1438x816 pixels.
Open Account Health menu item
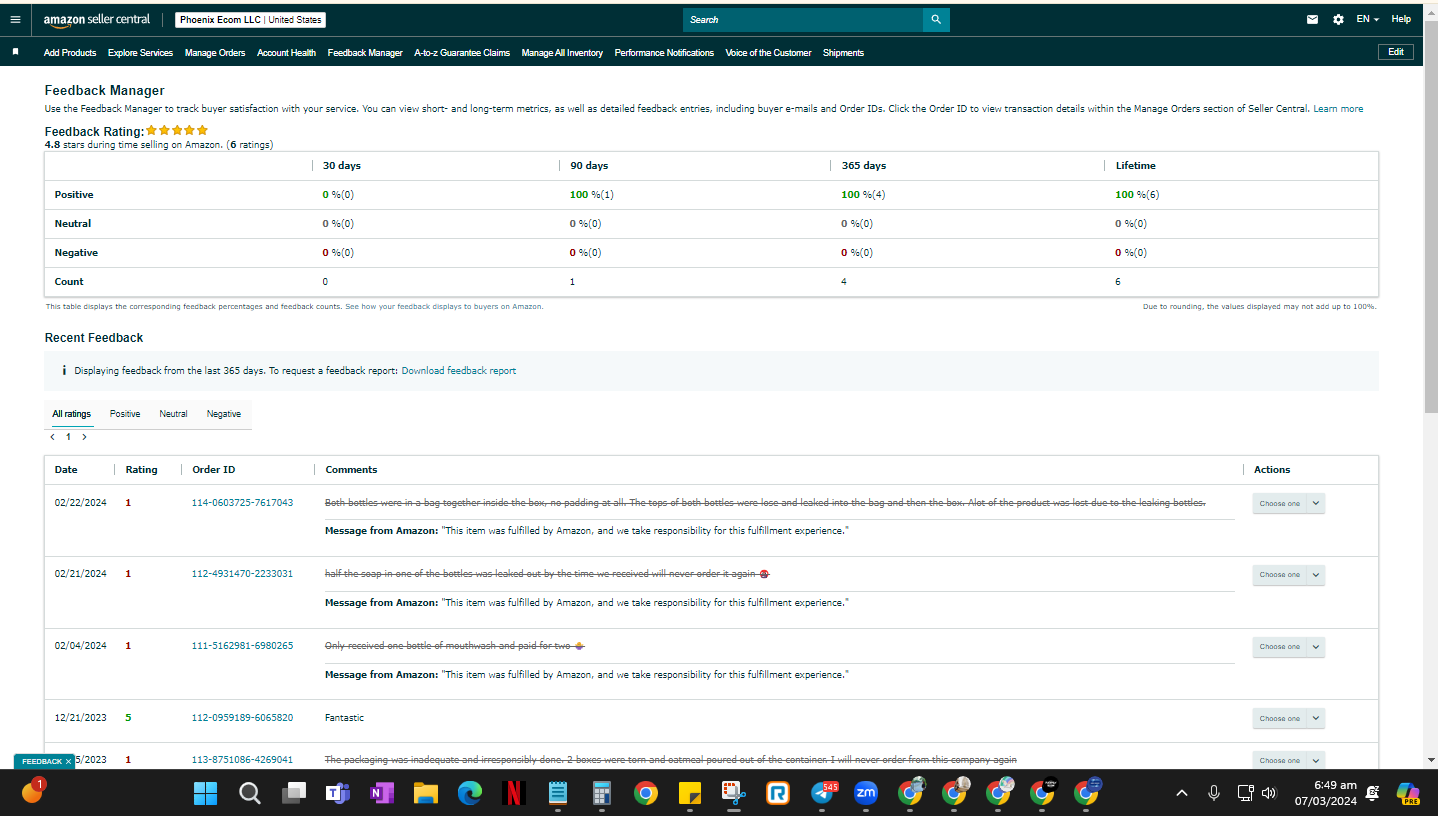286,53
